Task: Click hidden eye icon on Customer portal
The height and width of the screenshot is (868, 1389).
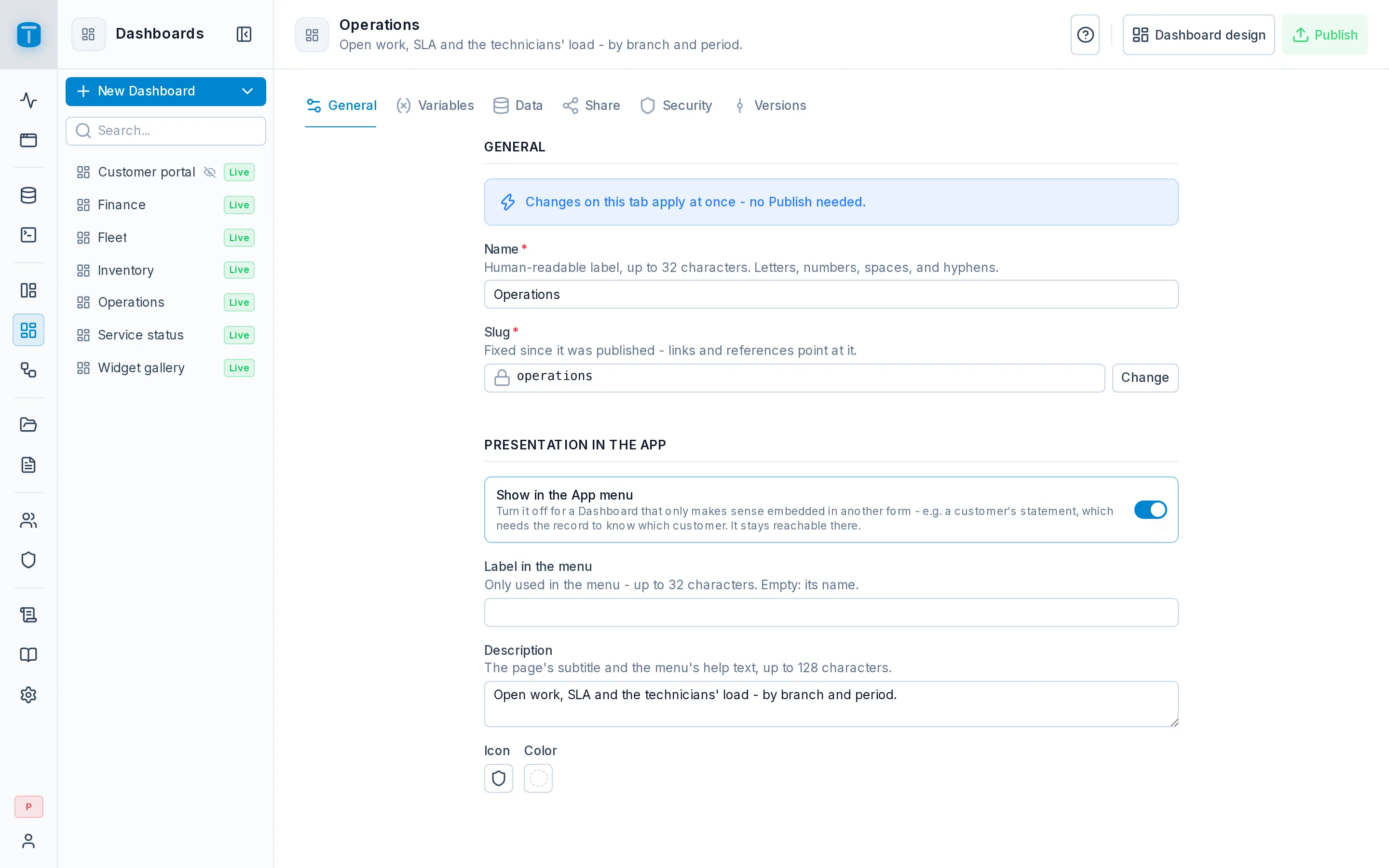Action: point(210,172)
